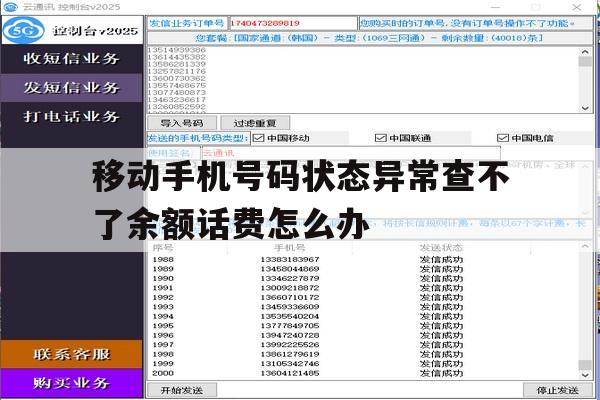Viewport: 600px width, 400px height.
Task: Select phone number 13009218872
Action: (x=290, y=288)
